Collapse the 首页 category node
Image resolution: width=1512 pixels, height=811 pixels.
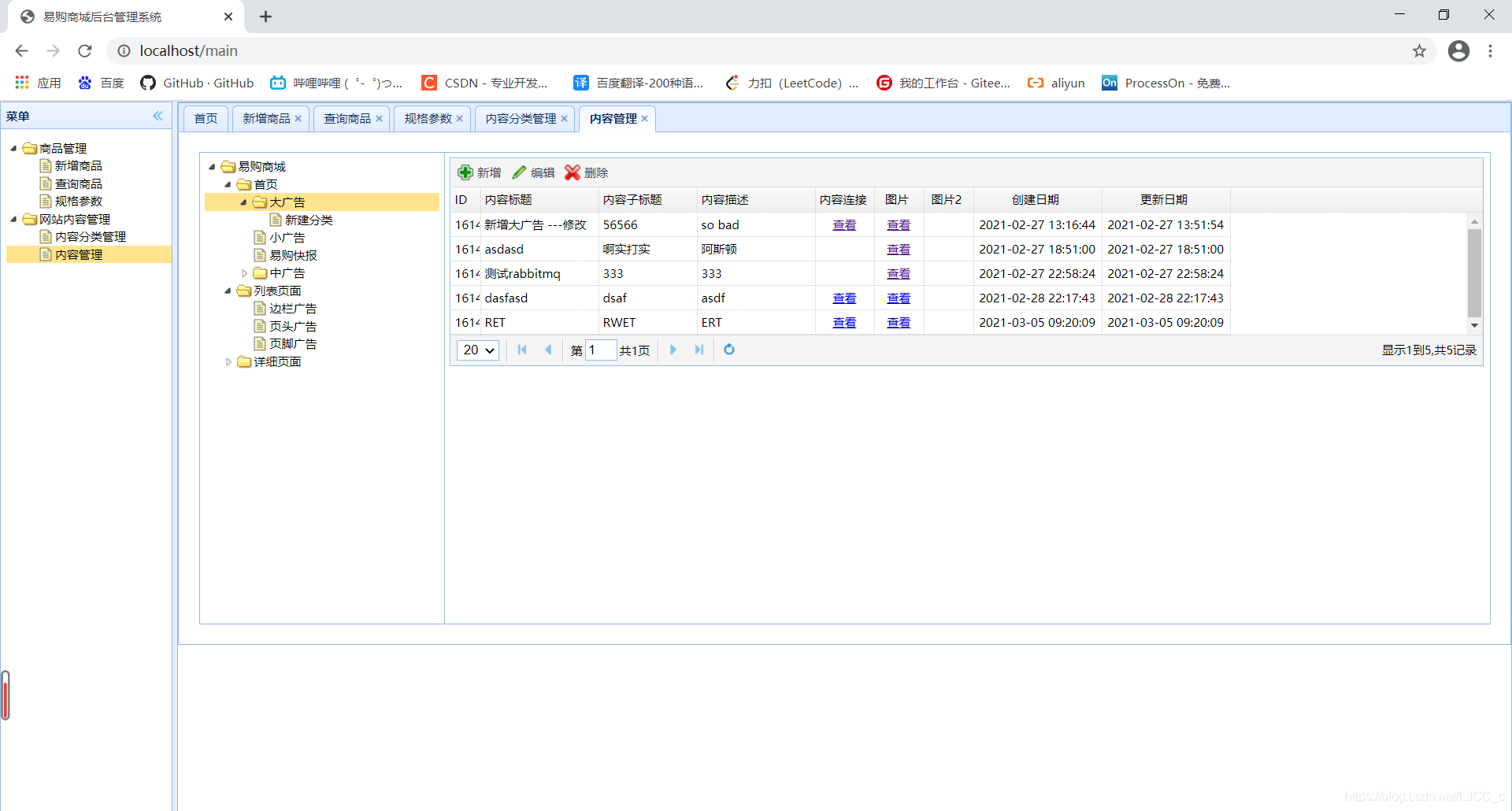[x=228, y=184]
